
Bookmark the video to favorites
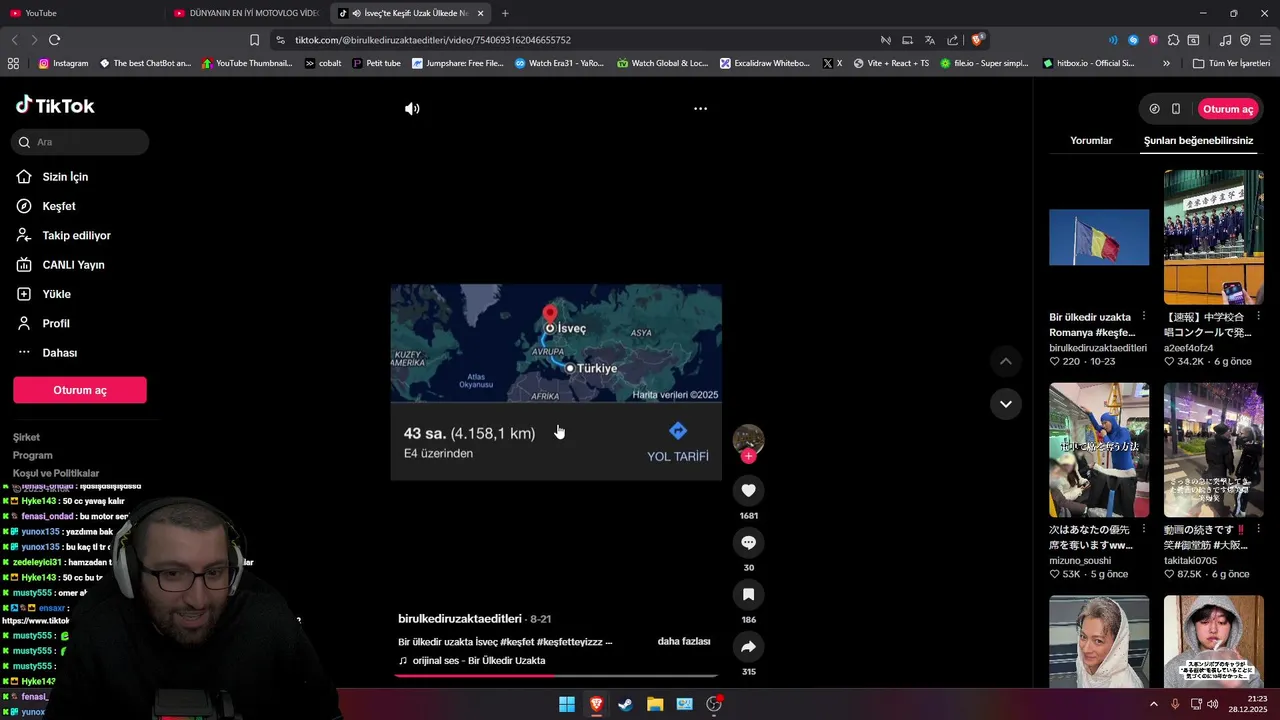point(748,594)
